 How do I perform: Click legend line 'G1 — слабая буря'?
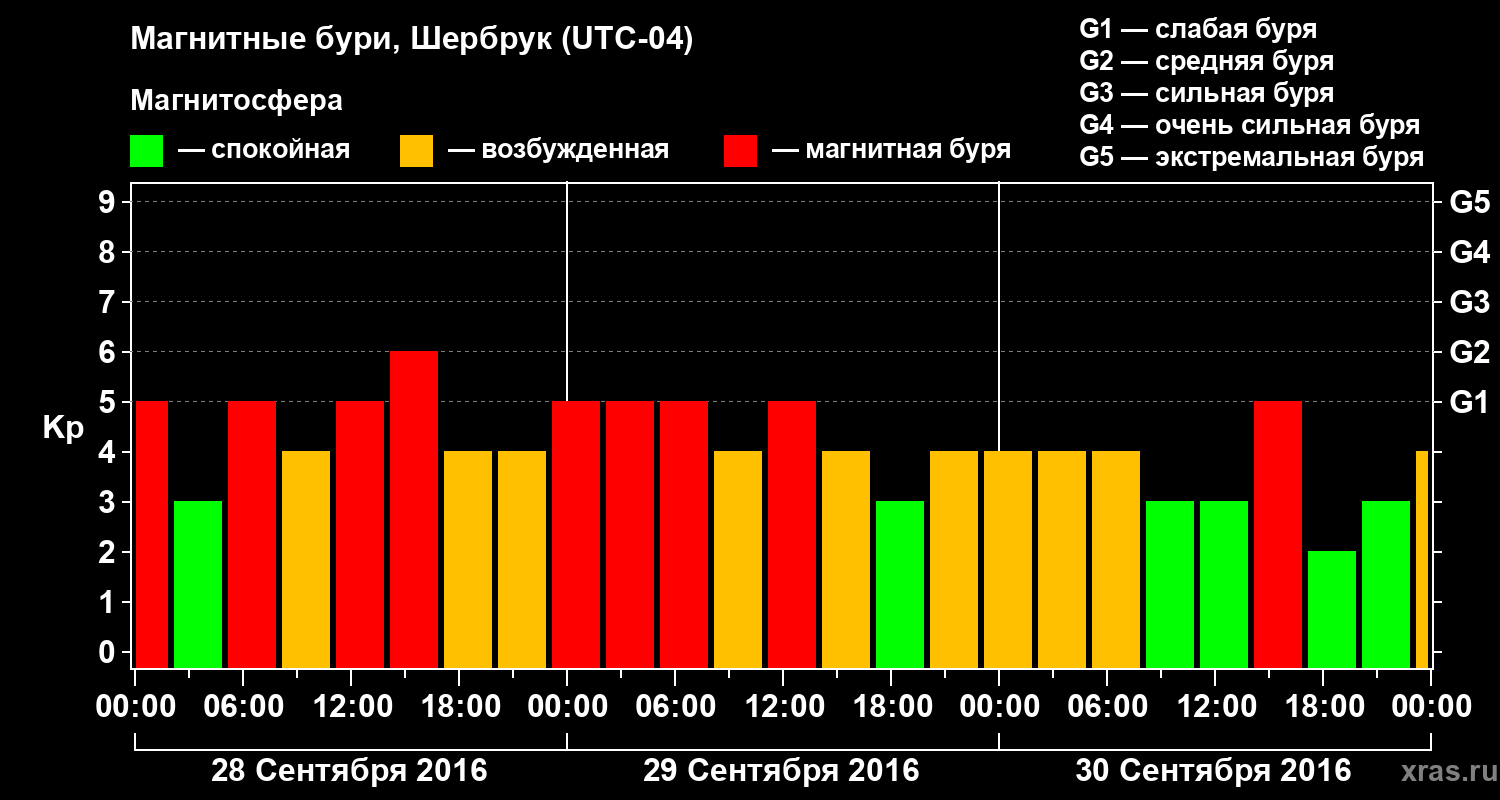[1198, 29]
